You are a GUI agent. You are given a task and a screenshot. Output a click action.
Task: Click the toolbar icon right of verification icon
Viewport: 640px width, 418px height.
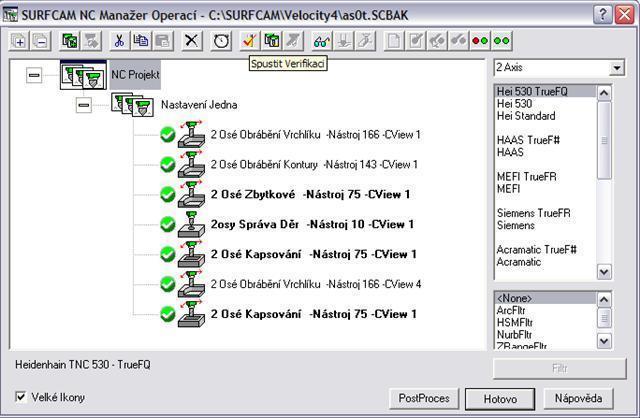[271, 41]
